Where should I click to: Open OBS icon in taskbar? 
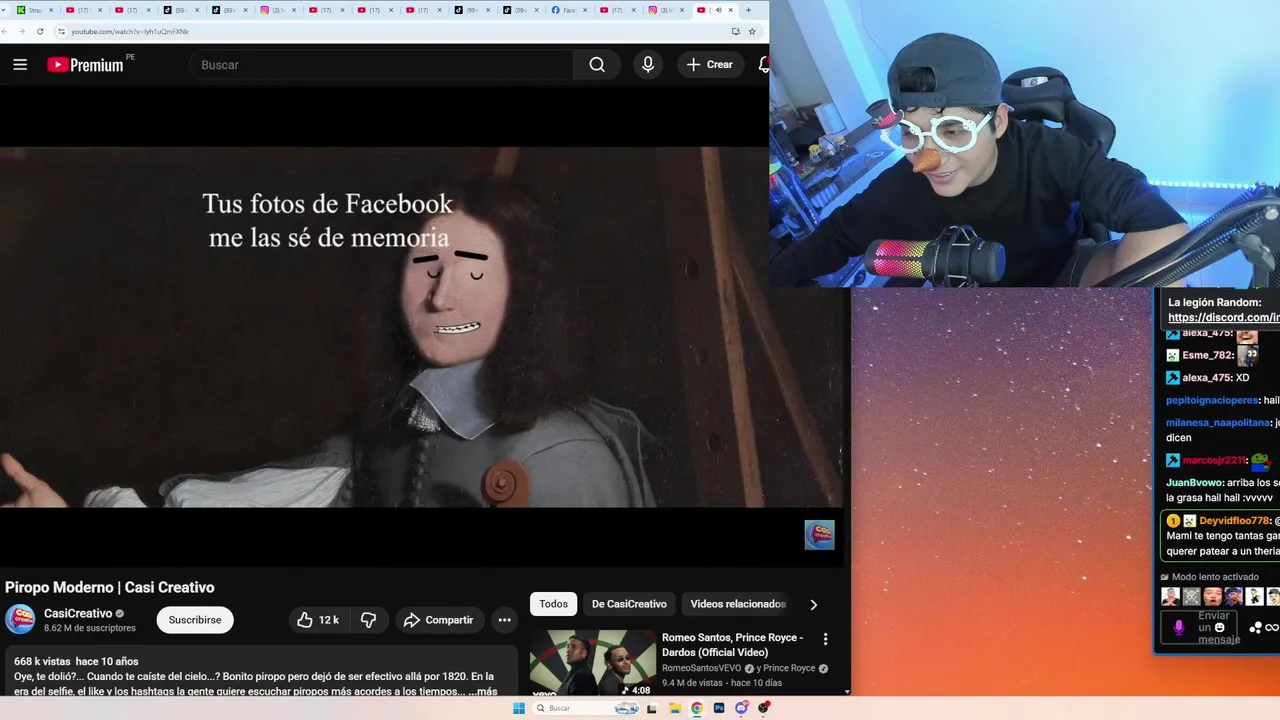pyautogui.click(x=764, y=708)
